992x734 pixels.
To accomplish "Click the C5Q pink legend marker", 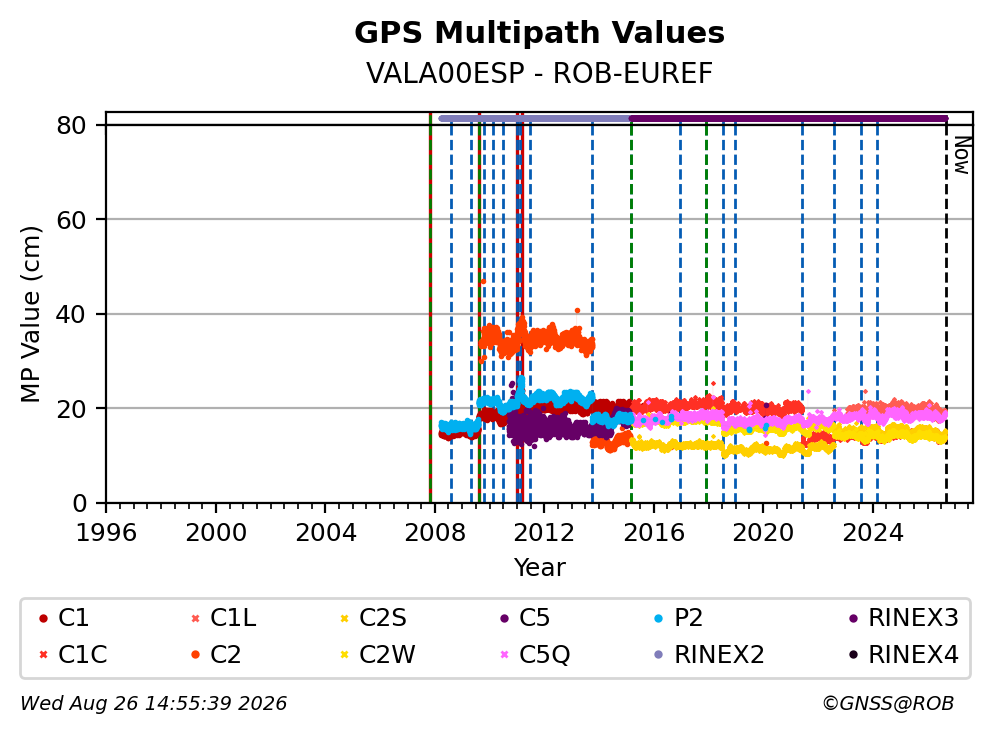I will coord(504,655).
